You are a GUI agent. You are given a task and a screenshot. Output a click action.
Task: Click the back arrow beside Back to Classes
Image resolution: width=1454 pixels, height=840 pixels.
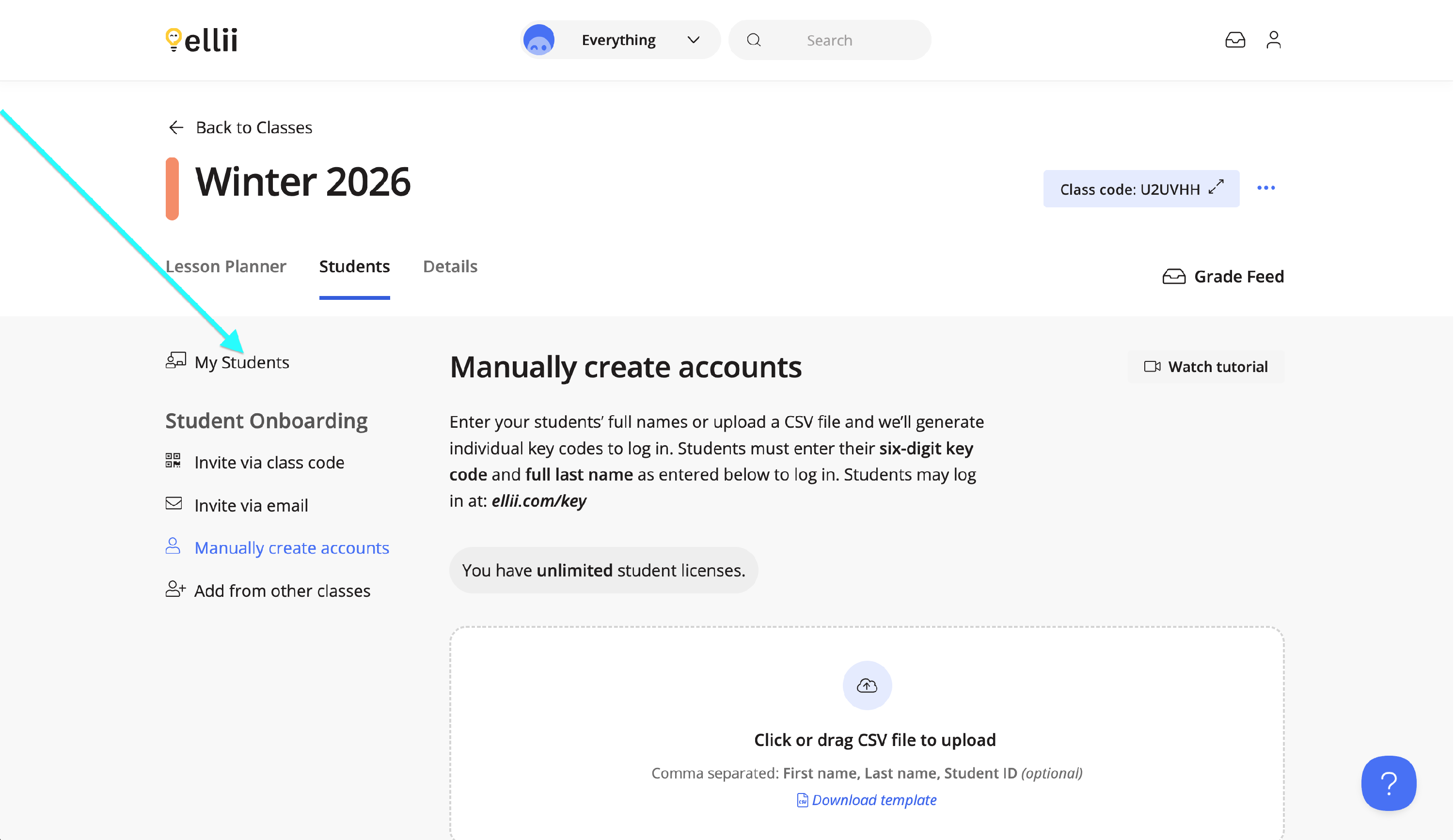click(x=176, y=127)
